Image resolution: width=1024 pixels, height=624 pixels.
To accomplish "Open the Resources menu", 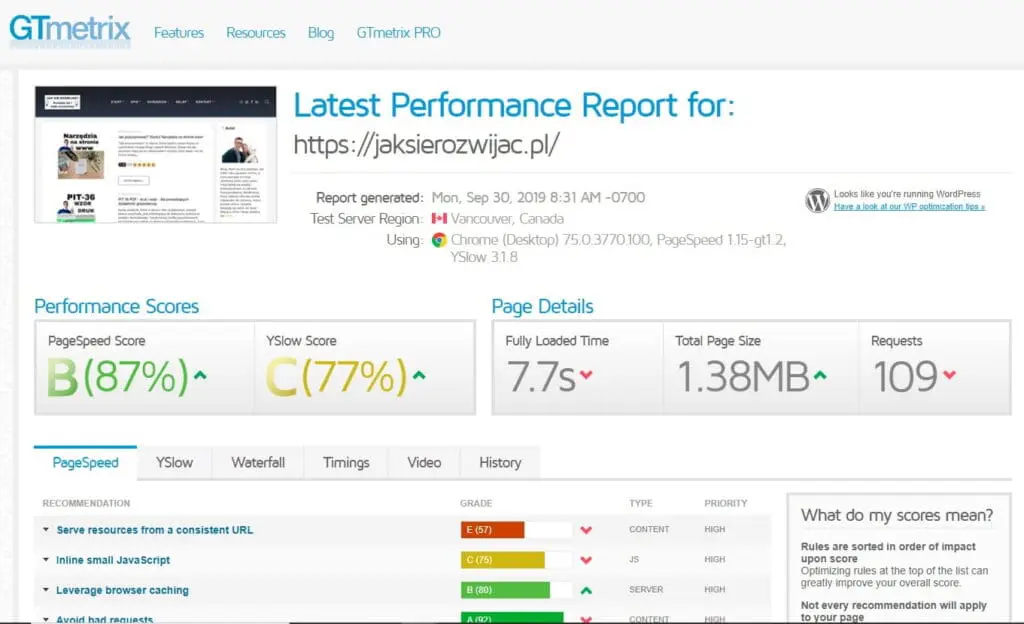I will click(256, 33).
